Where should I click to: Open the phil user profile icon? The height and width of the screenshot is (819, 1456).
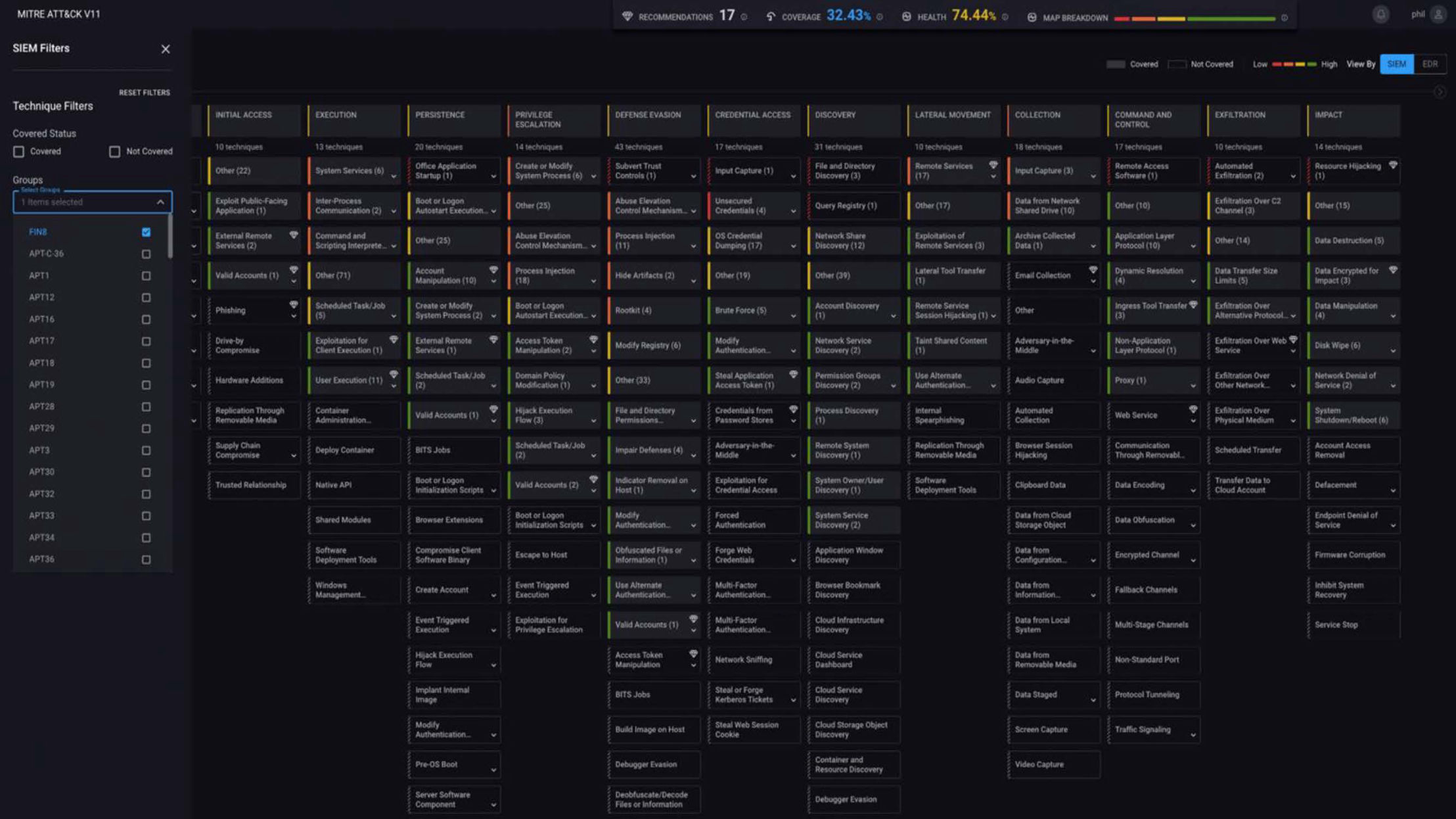tap(1438, 14)
